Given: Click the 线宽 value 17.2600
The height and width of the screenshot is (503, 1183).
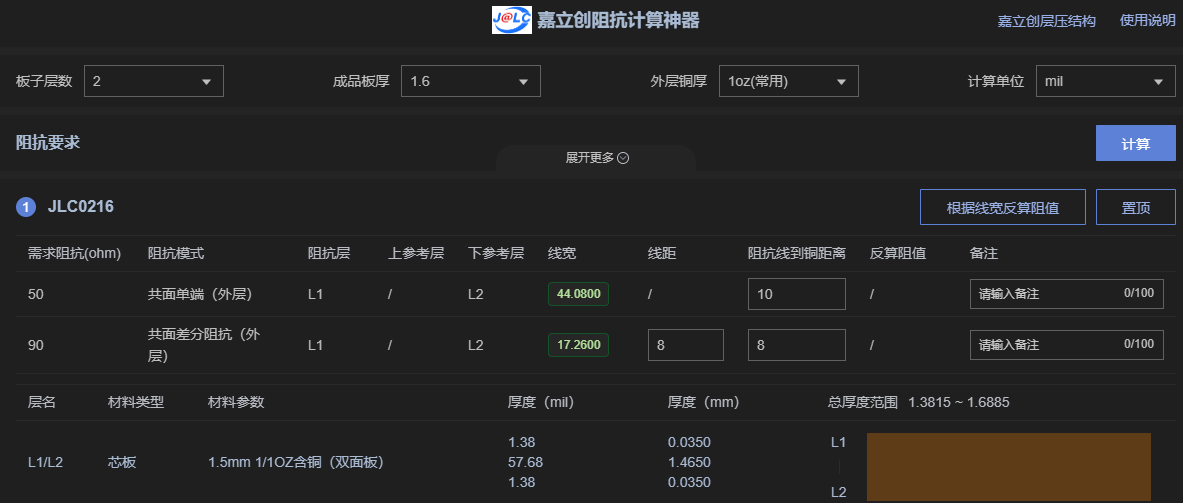Looking at the screenshot, I should coord(578,345).
